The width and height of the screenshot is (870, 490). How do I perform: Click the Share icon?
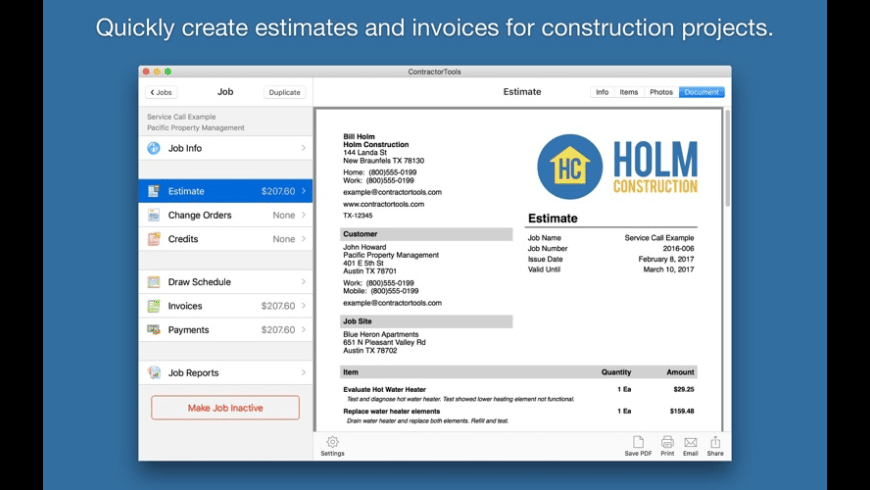(x=715, y=442)
